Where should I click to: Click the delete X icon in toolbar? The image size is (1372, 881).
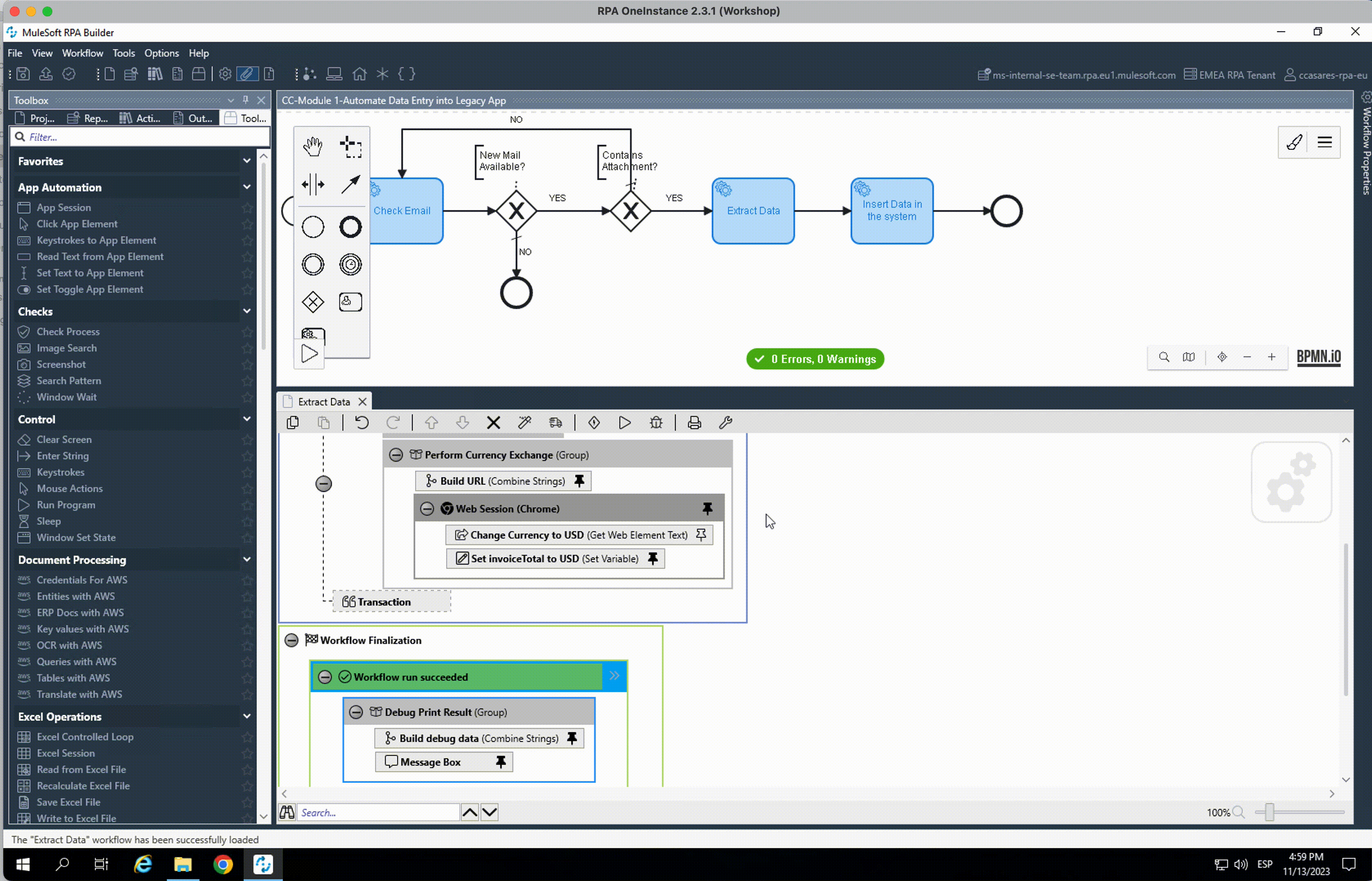tap(494, 423)
